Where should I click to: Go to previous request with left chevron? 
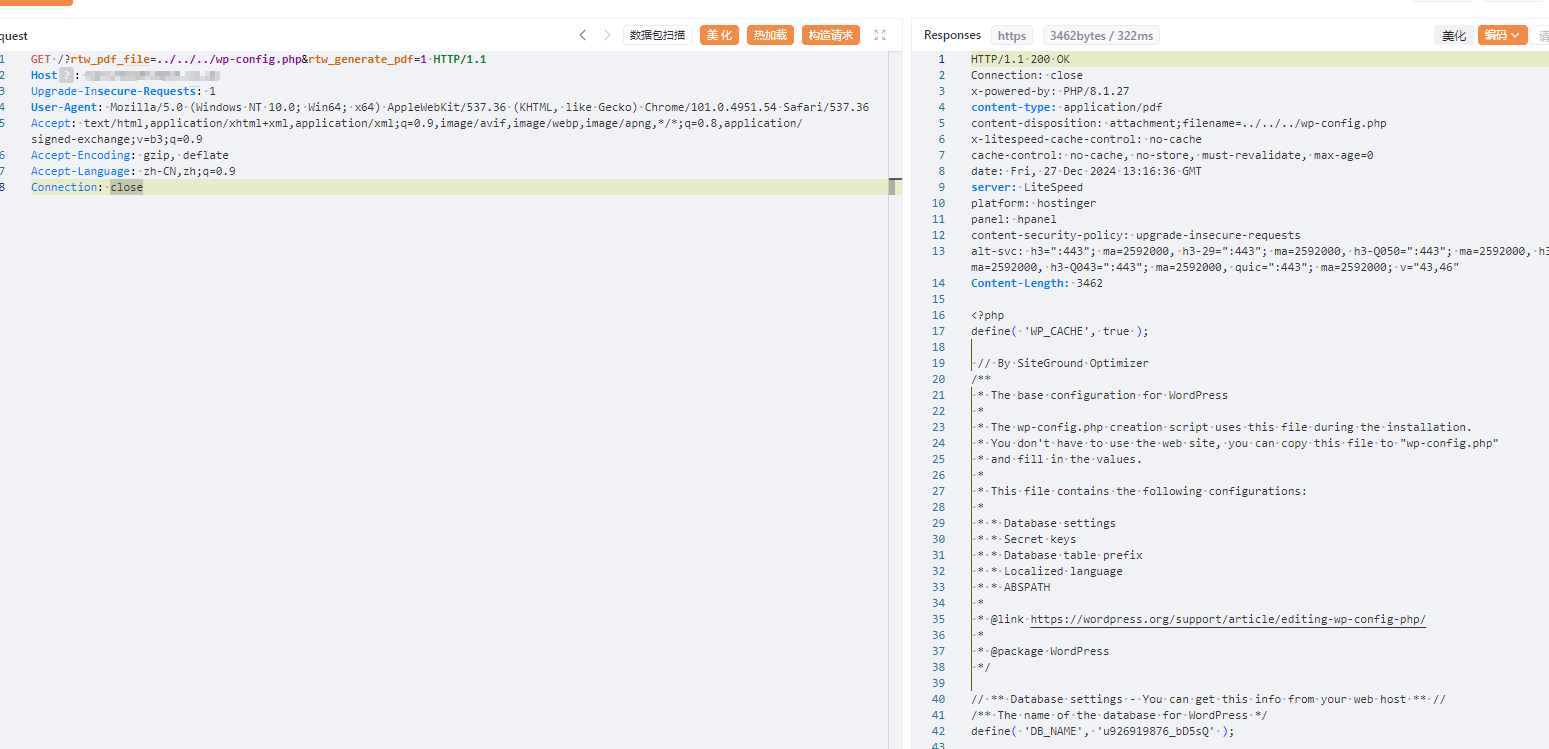coord(583,35)
